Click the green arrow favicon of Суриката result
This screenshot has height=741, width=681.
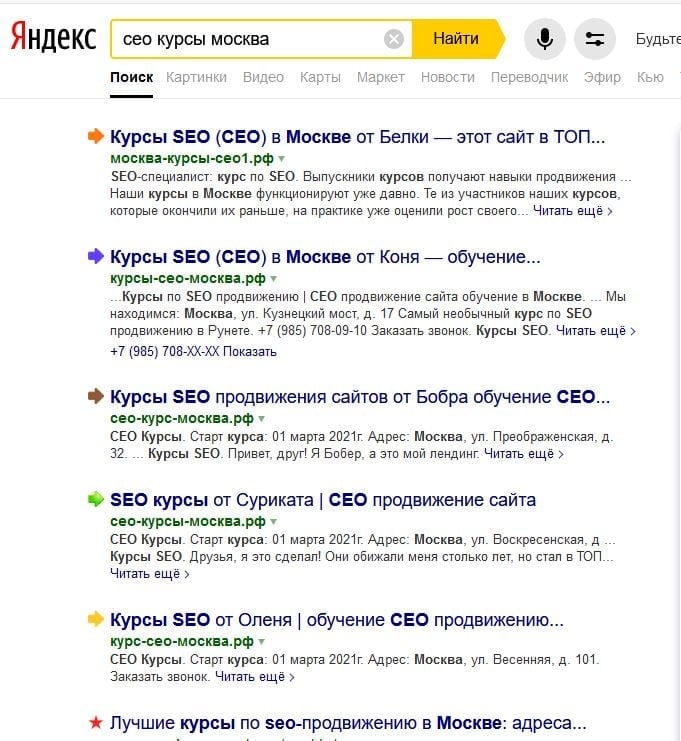tap(95, 499)
